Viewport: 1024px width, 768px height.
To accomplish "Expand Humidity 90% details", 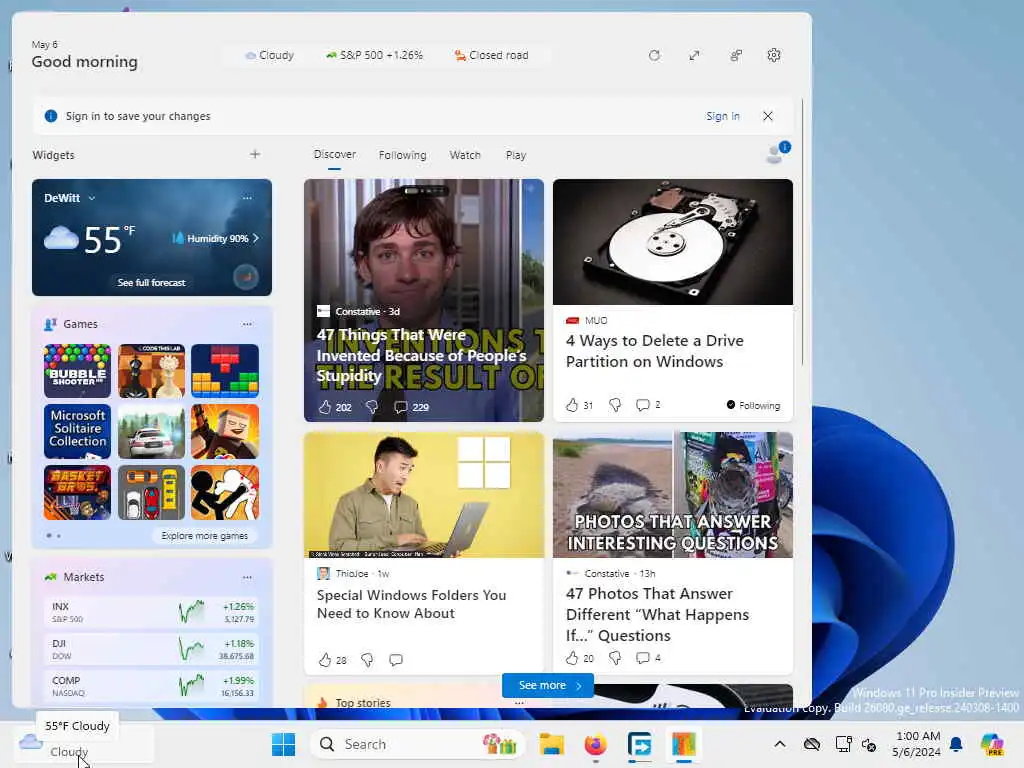I will point(215,238).
